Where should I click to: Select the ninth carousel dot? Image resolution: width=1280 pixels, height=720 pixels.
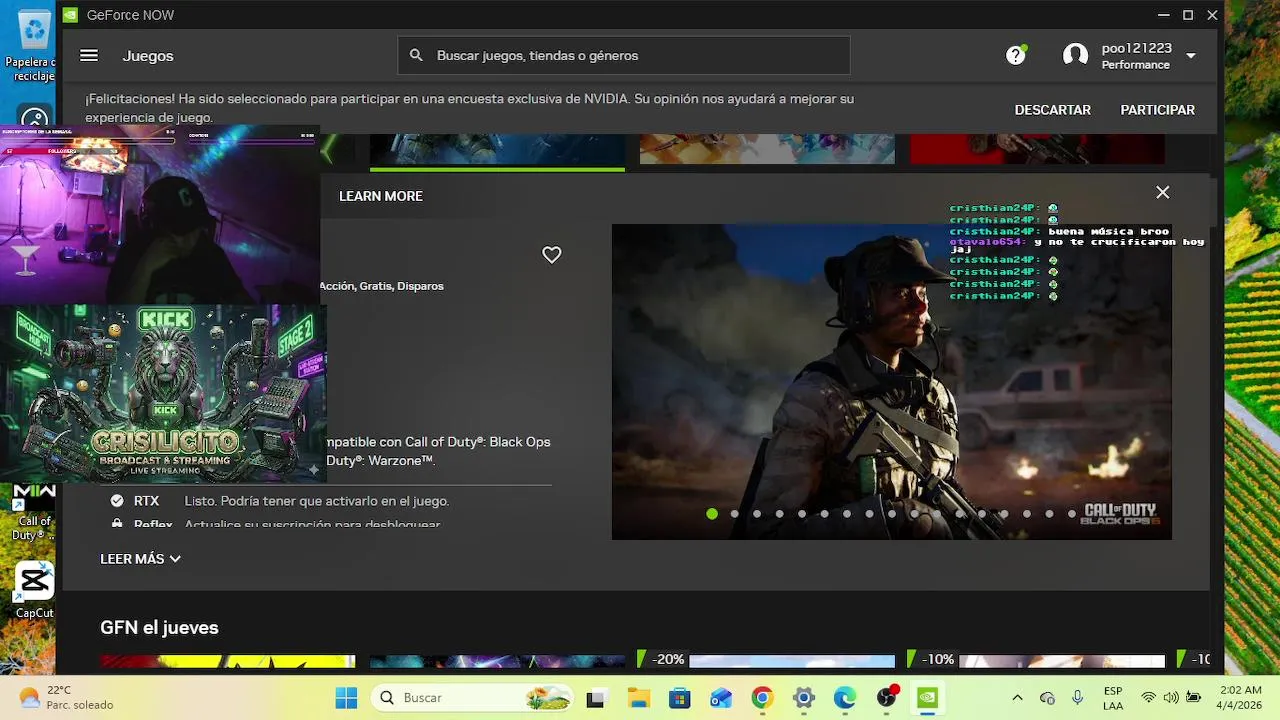pos(892,514)
